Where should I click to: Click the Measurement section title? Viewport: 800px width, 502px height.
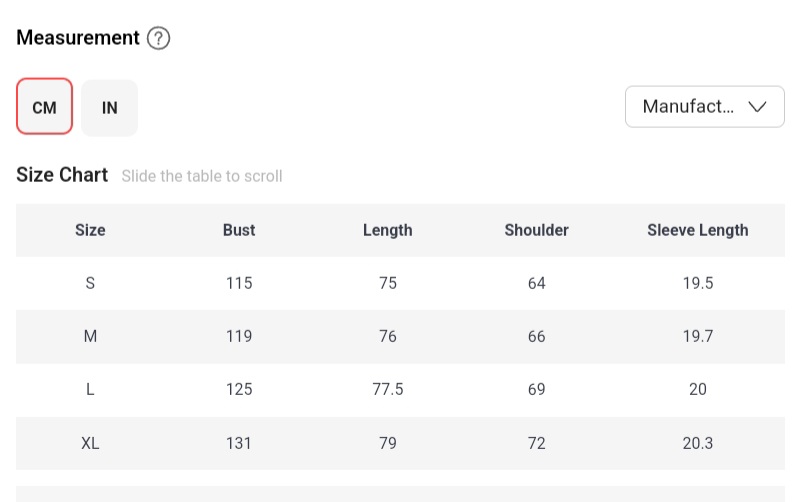point(78,38)
